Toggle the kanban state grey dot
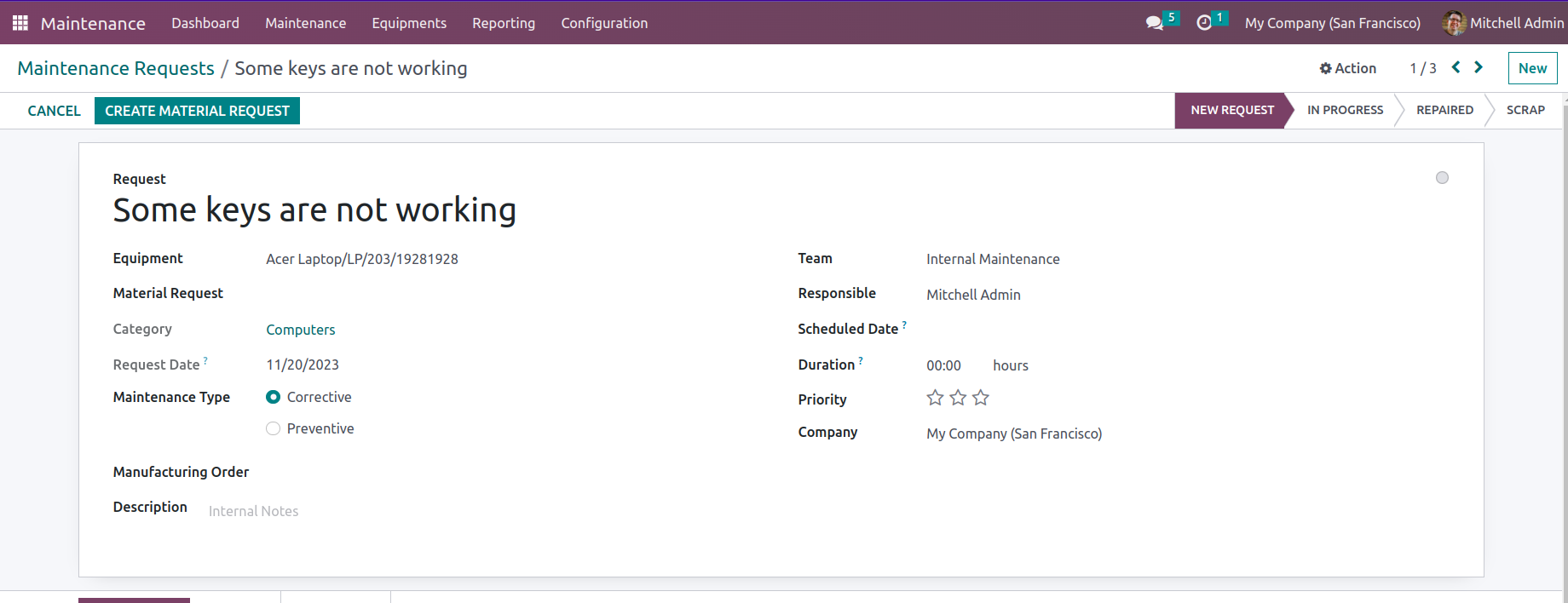 [x=1442, y=178]
